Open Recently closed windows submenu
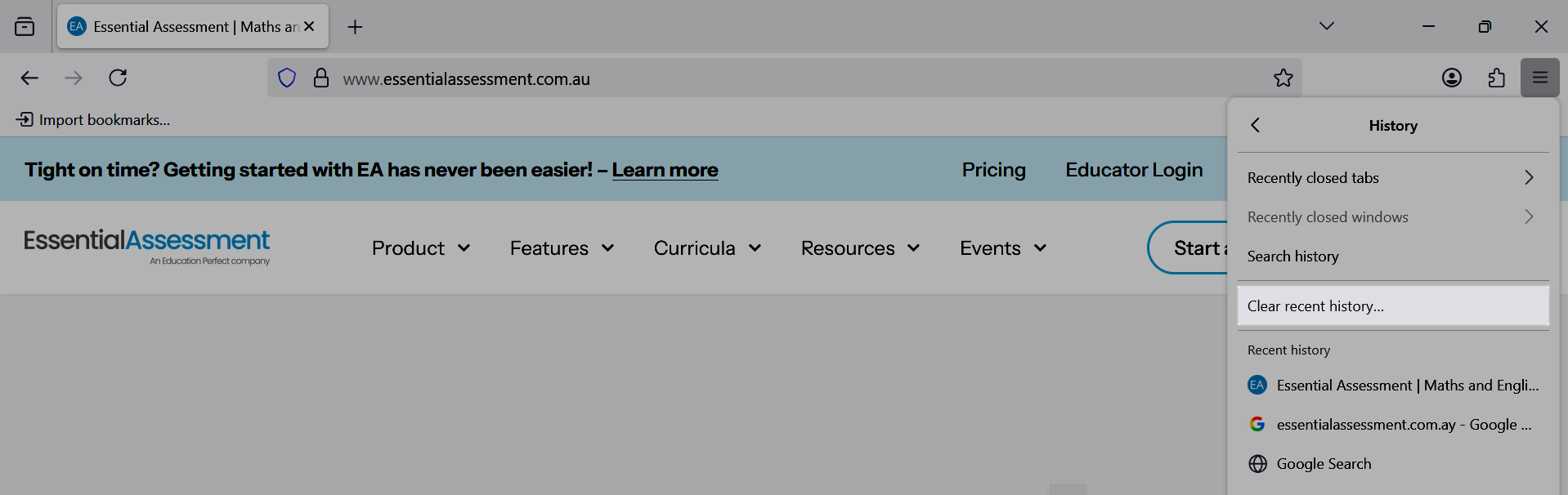Viewport: 1568px width, 495px height. pyautogui.click(x=1393, y=217)
